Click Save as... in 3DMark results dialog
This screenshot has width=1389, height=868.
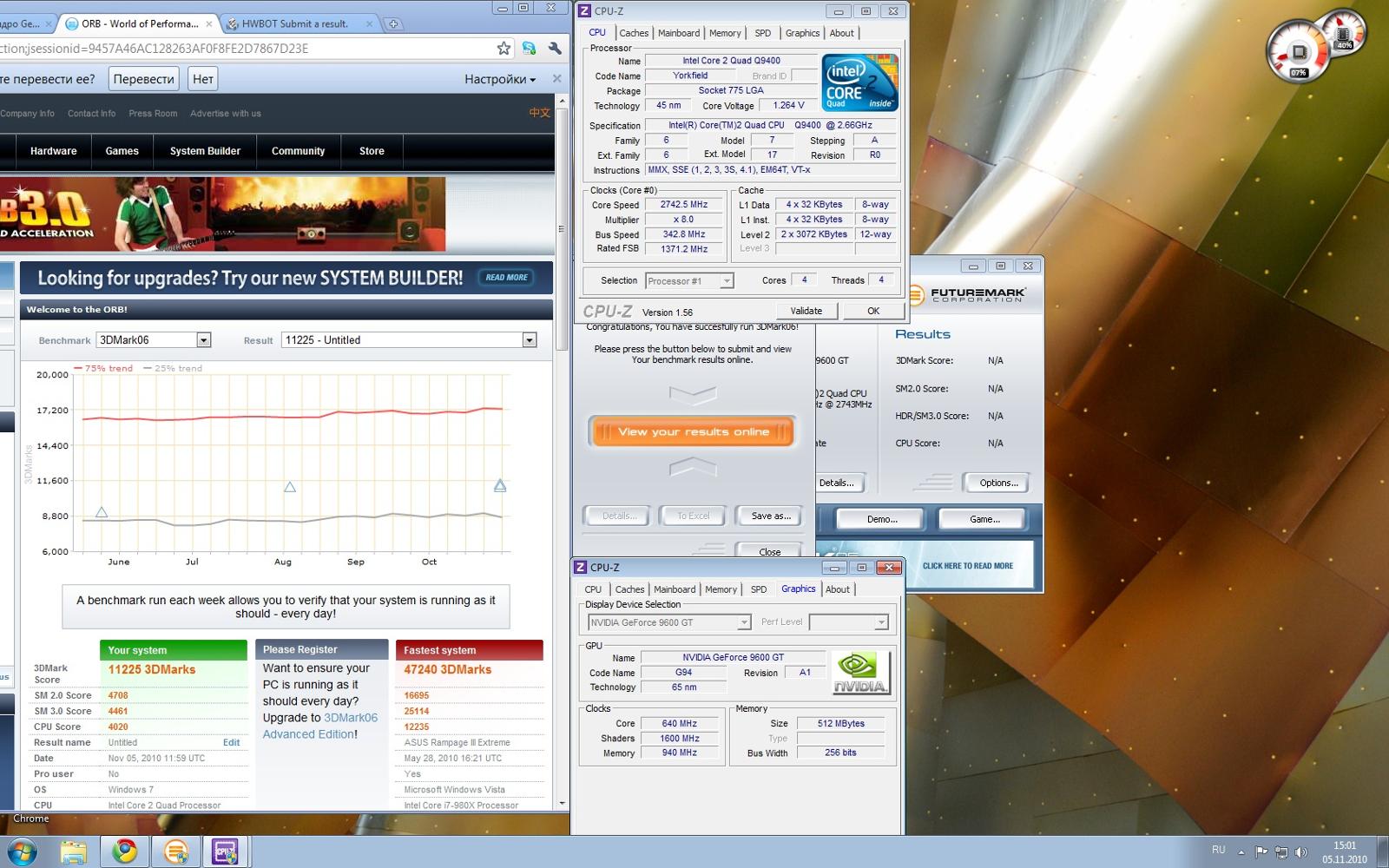pos(771,516)
